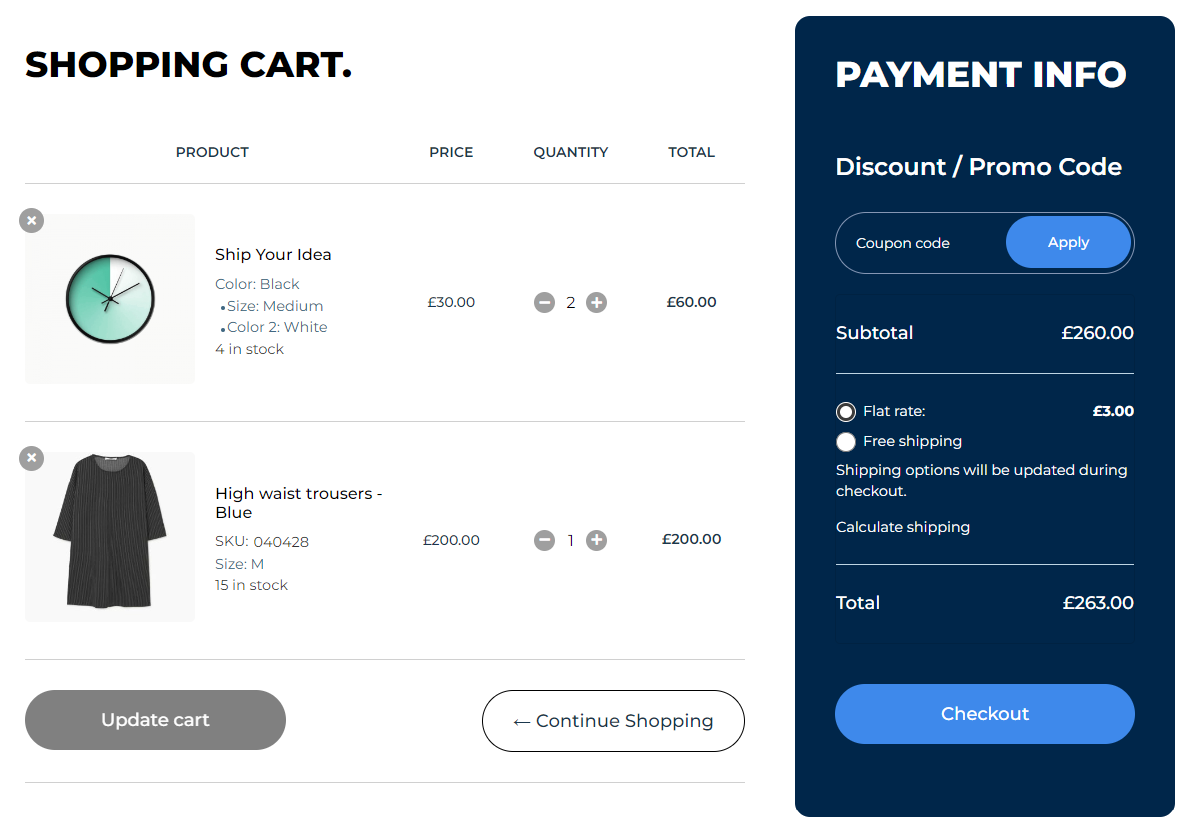Click the High waist trousers quantity value
Screen dimensions: 1189x832
click(571, 540)
